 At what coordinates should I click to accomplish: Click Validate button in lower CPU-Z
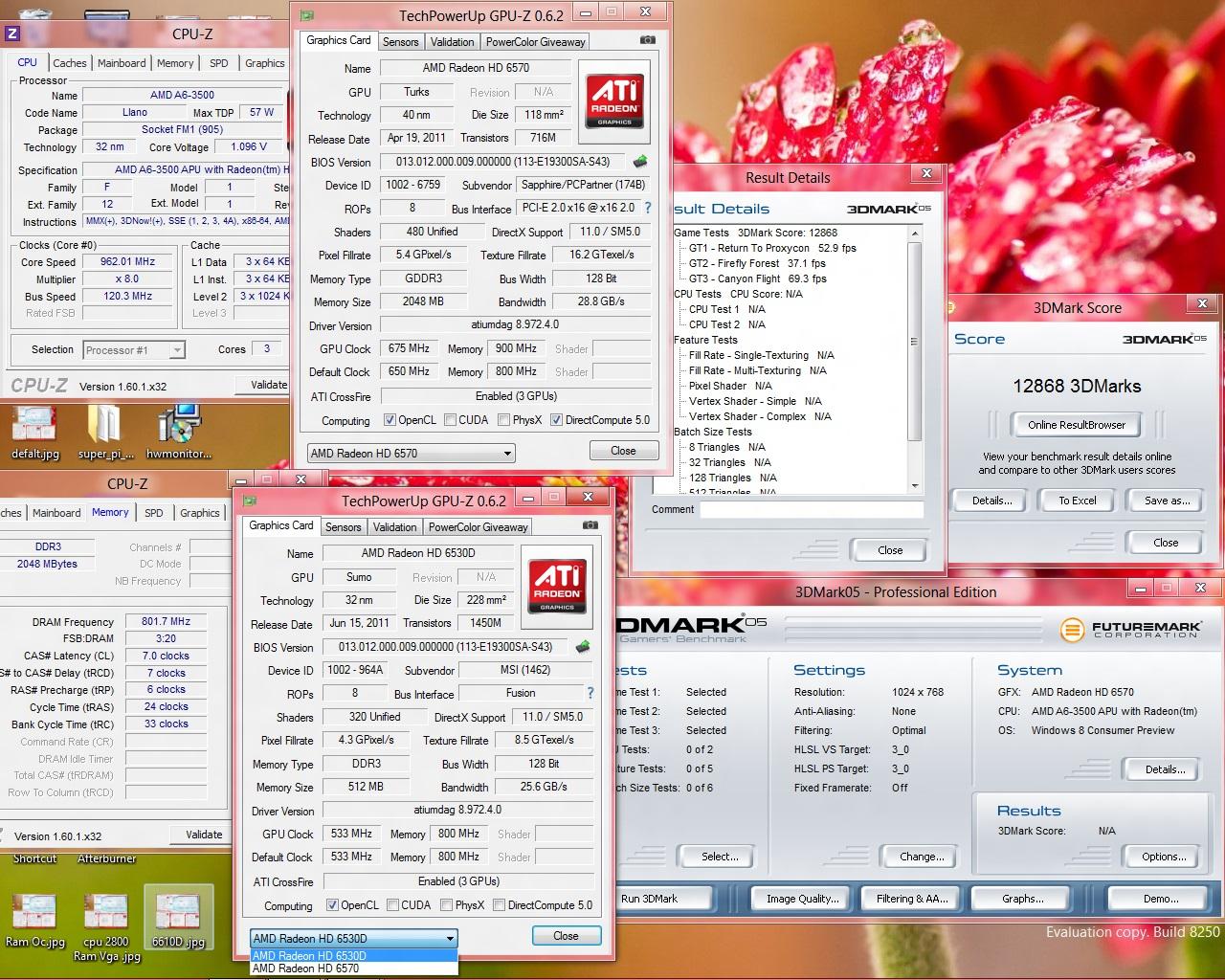[x=203, y=835]
